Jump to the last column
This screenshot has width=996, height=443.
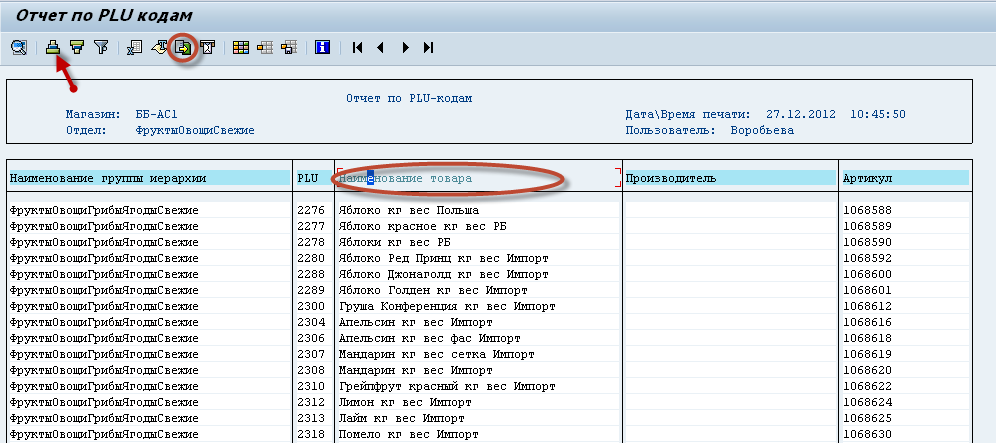click(x=428, y=48)
